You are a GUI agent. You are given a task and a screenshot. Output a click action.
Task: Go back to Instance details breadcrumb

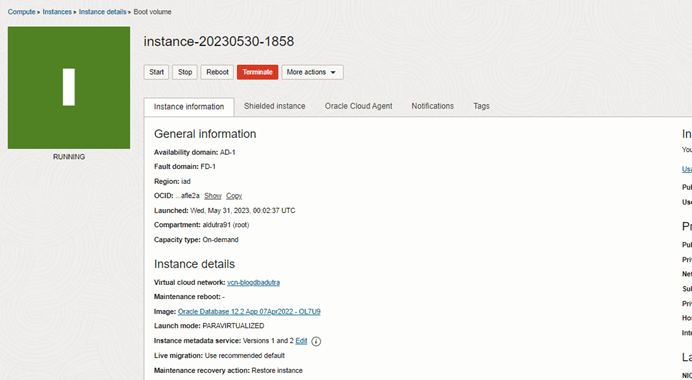(x=102, y=12)
